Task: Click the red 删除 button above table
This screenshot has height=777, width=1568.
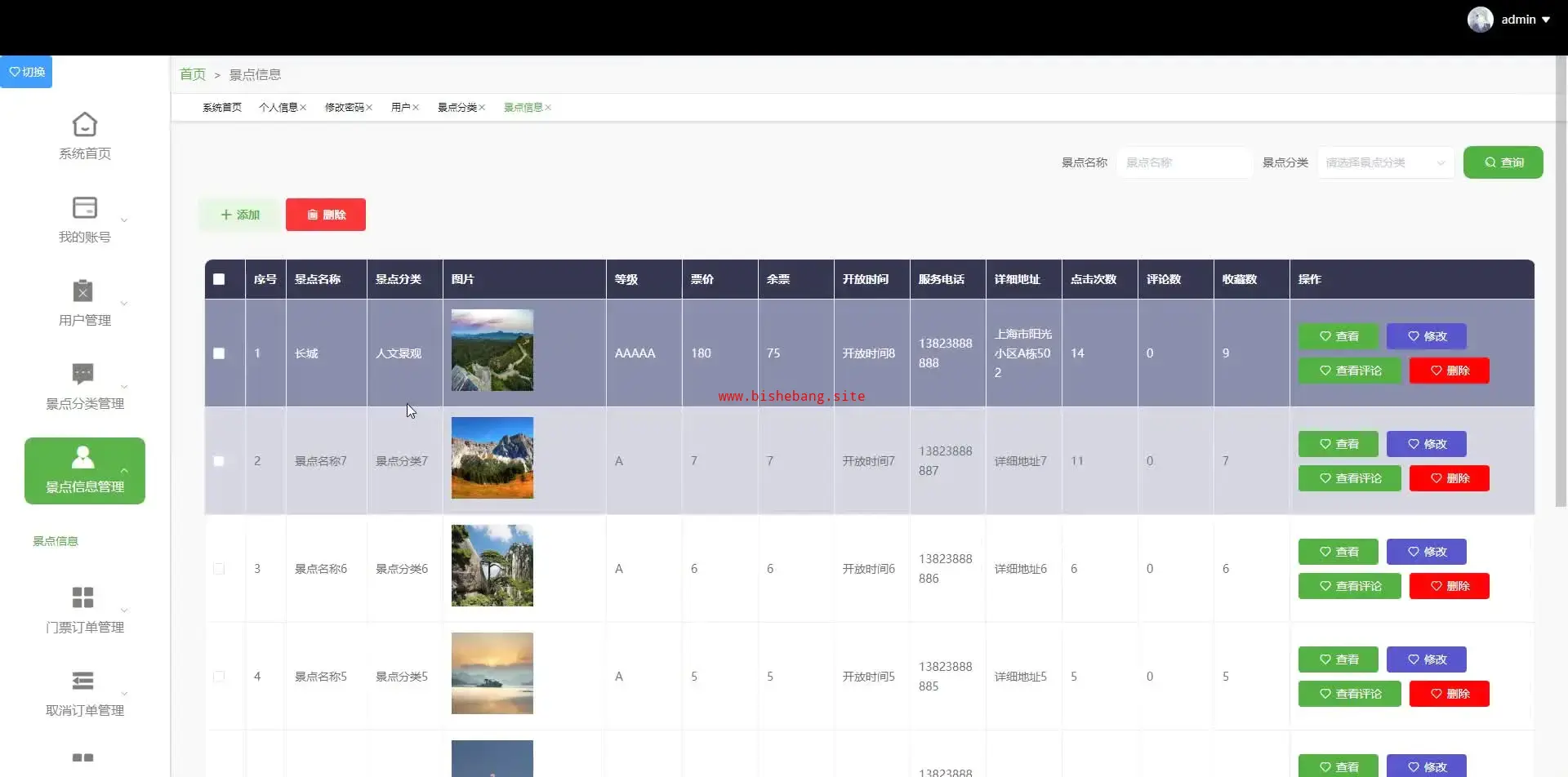Action: coord(325,215)
